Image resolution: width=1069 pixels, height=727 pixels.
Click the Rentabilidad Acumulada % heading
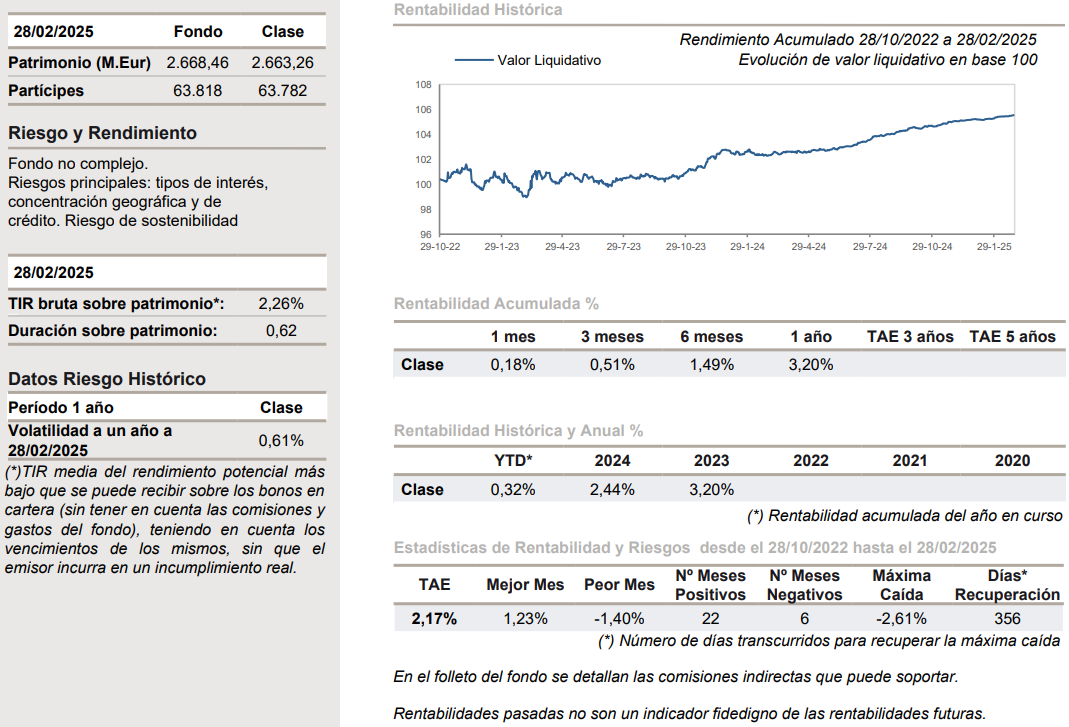coord(496,303)
